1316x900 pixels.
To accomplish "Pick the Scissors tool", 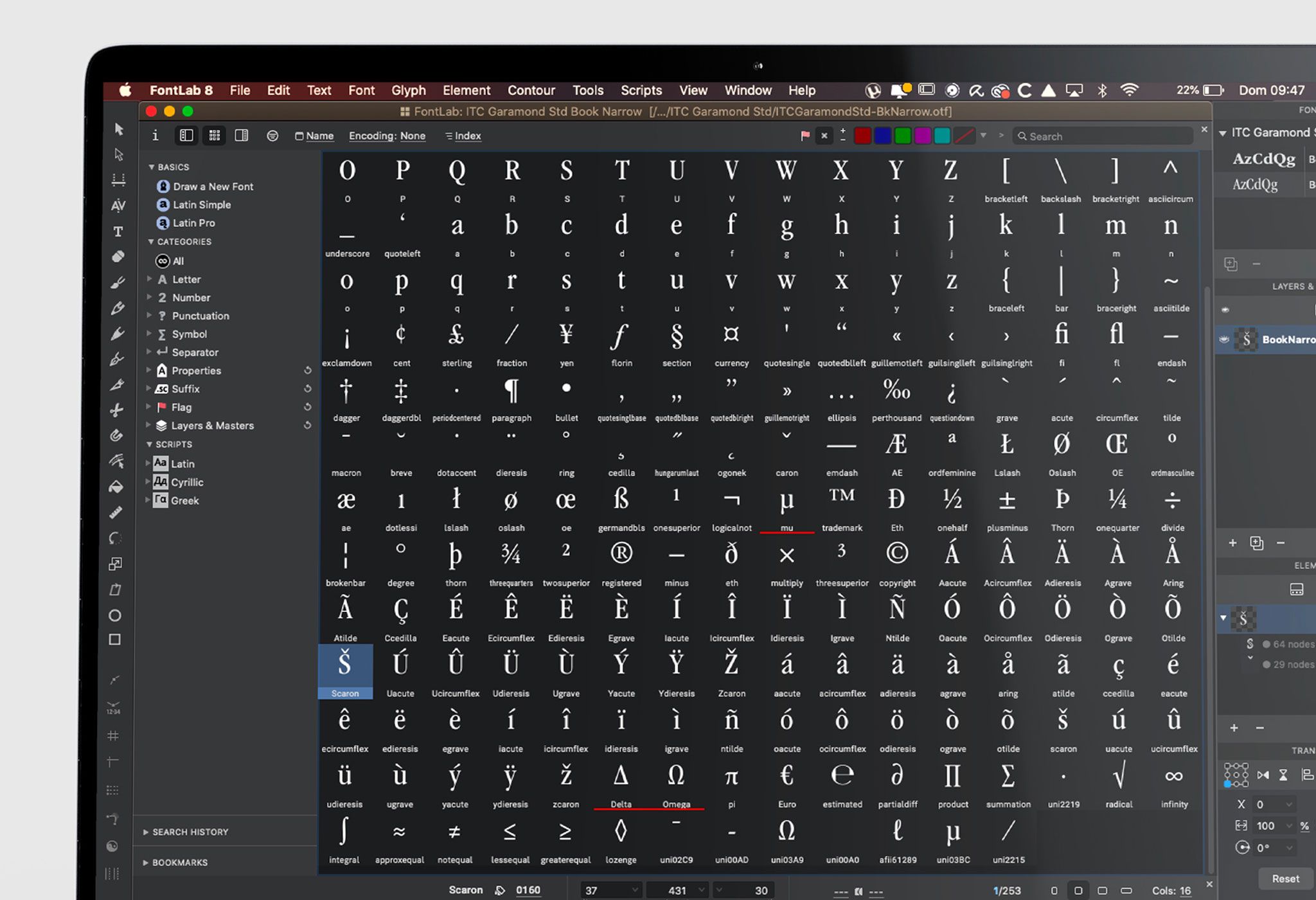I will [x=116, y=410].
